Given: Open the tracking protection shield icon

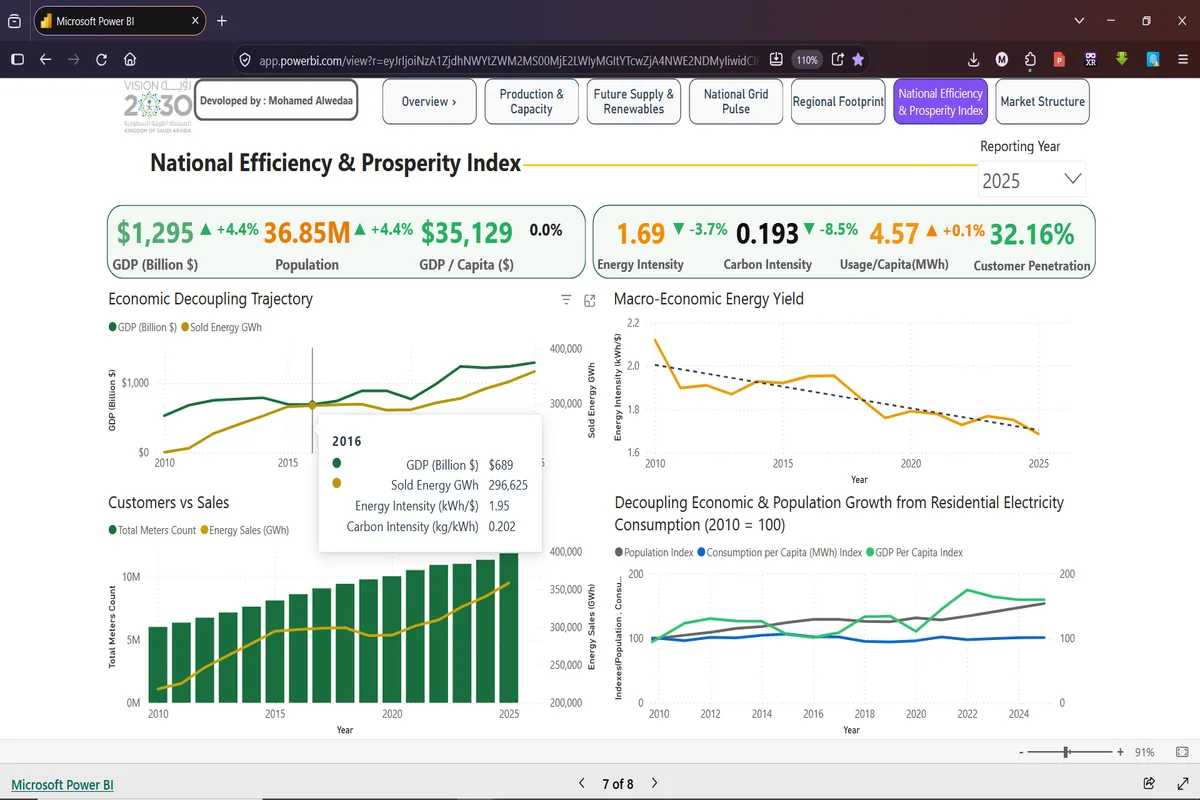Looking at the screenshot, I should [244, 60].
